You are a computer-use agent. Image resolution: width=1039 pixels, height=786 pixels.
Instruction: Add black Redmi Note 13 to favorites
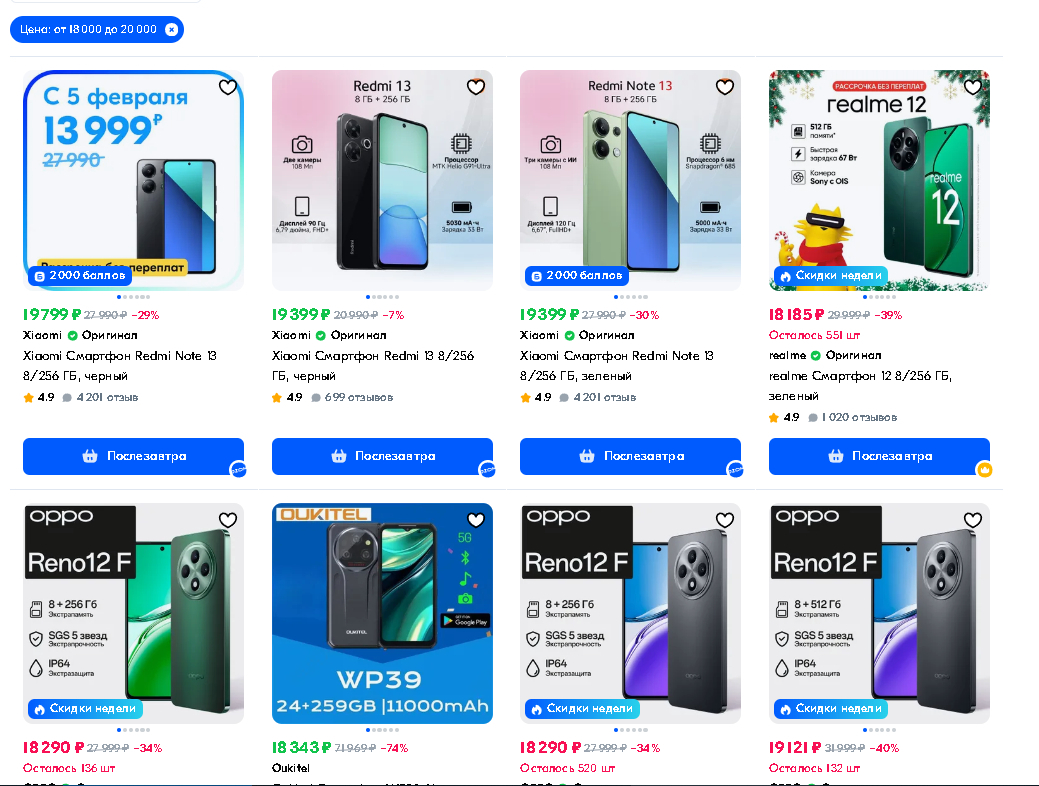coord(227,87)
